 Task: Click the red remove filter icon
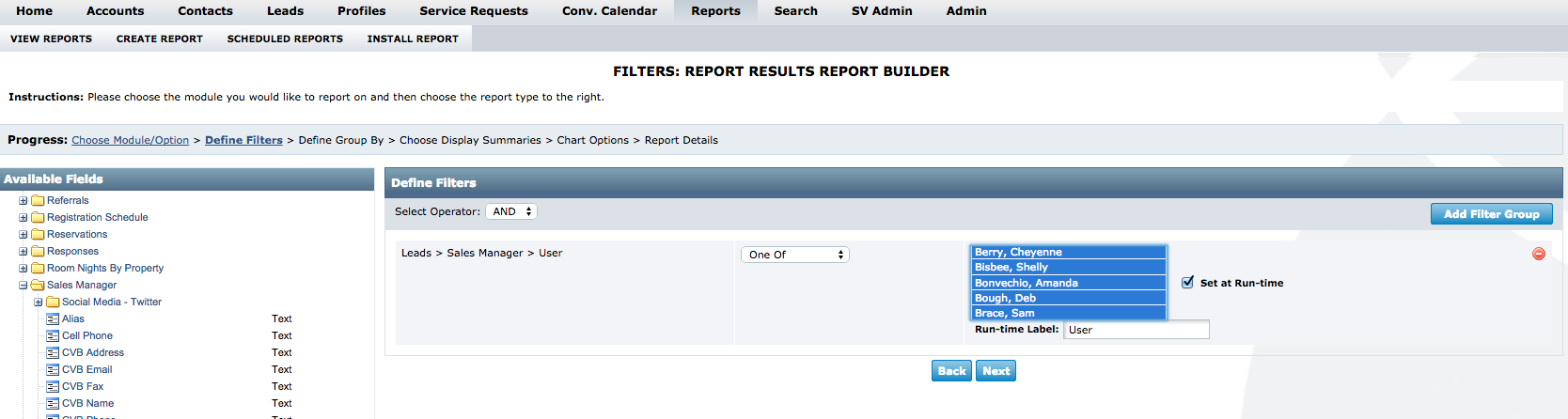coord(1539,254)
